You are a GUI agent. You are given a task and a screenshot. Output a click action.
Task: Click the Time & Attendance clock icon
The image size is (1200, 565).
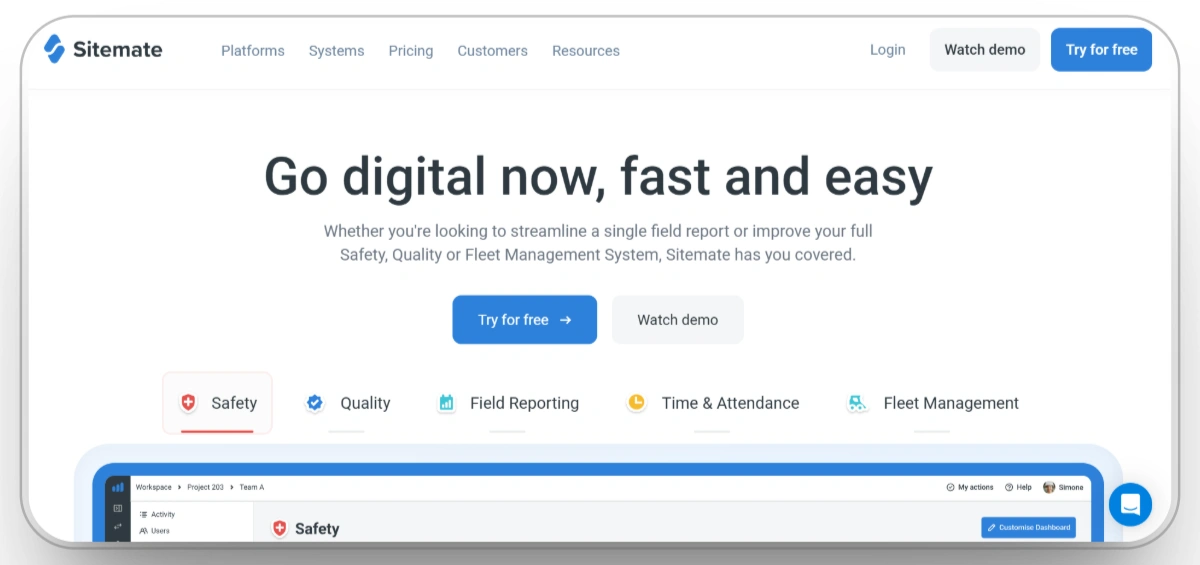tap(636, 403)
